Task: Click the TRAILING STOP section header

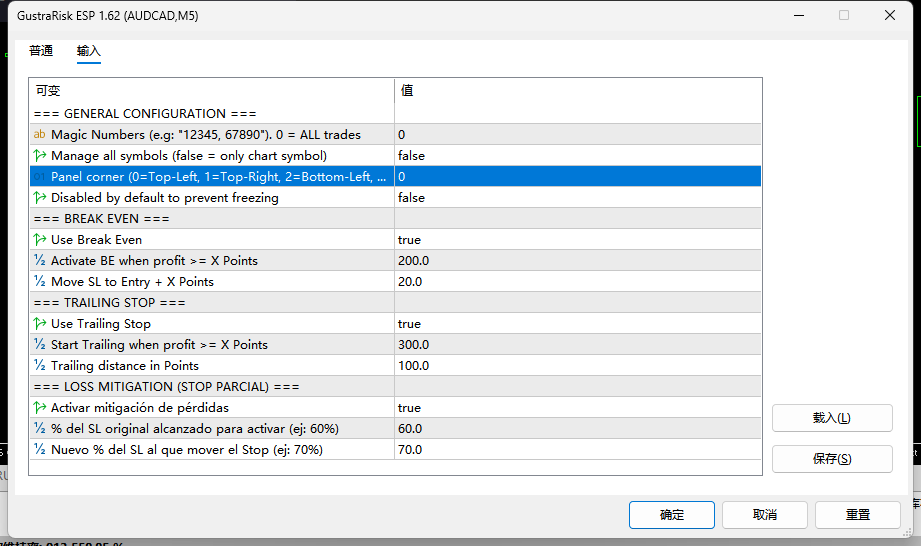Action: coord(109,302)
